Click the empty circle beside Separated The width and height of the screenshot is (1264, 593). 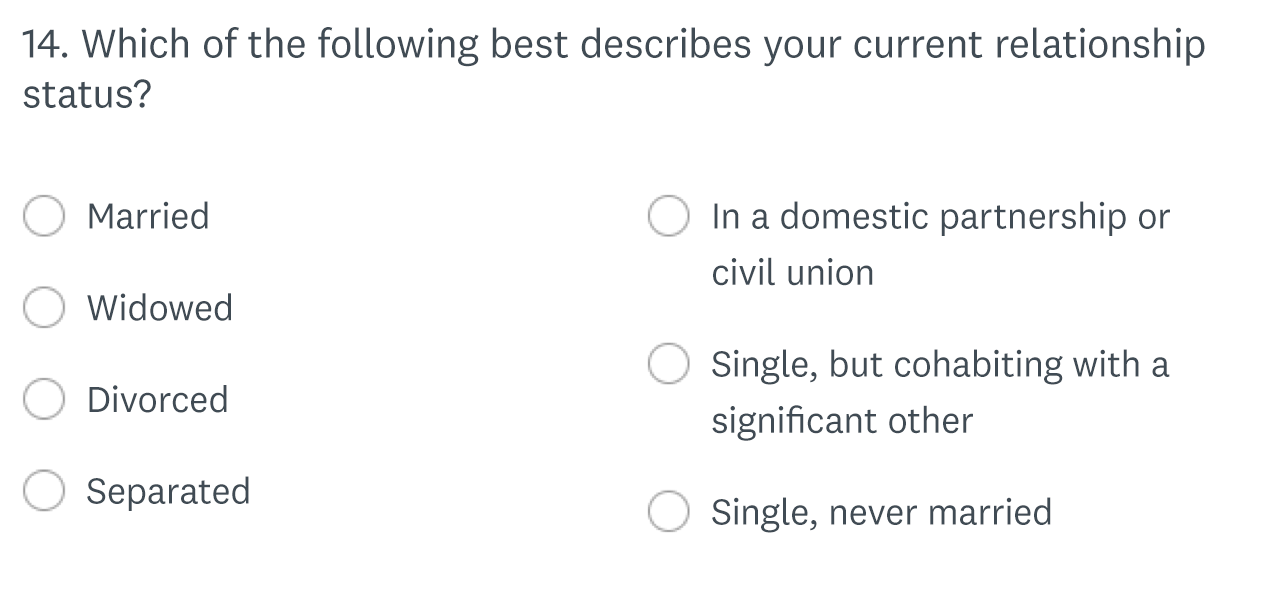(x=44, y=491)
